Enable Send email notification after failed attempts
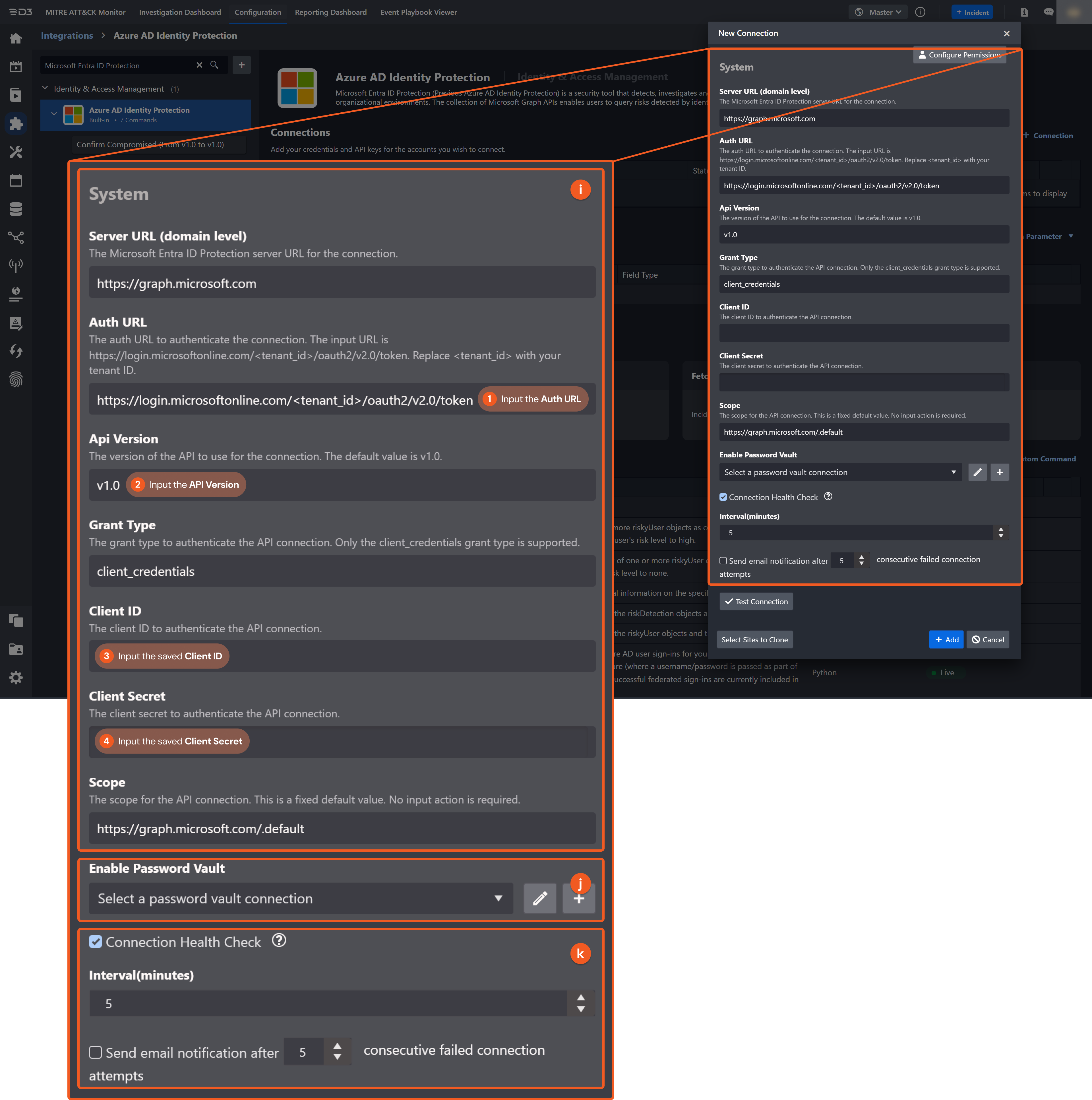 click(96, 1052)
